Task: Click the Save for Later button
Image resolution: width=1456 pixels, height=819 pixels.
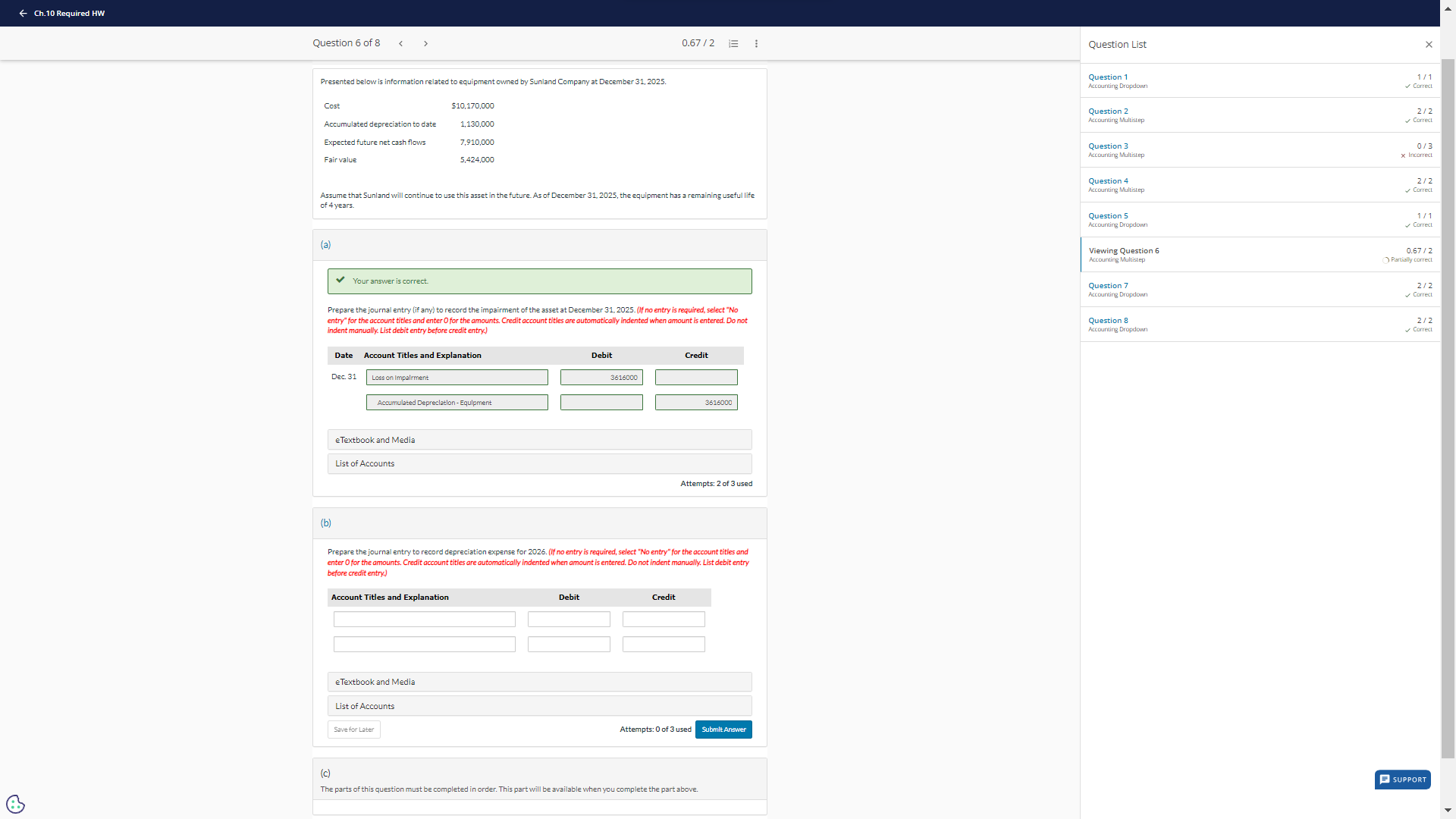Action: click(x=354, y=730)
